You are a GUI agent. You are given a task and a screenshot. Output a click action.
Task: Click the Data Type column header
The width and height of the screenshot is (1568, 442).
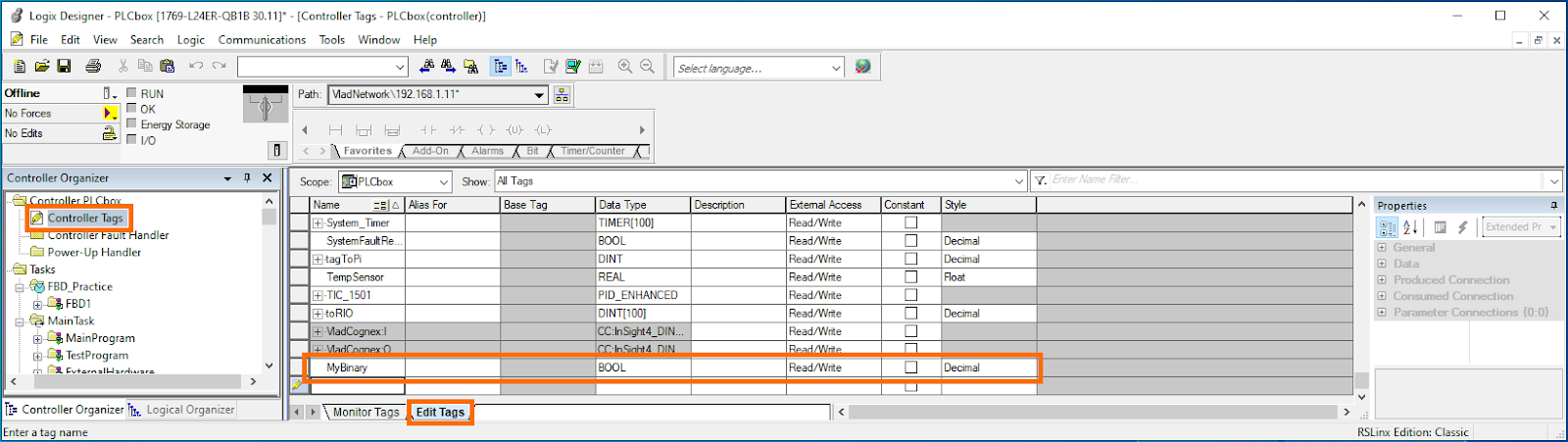[x=643, y=205]
